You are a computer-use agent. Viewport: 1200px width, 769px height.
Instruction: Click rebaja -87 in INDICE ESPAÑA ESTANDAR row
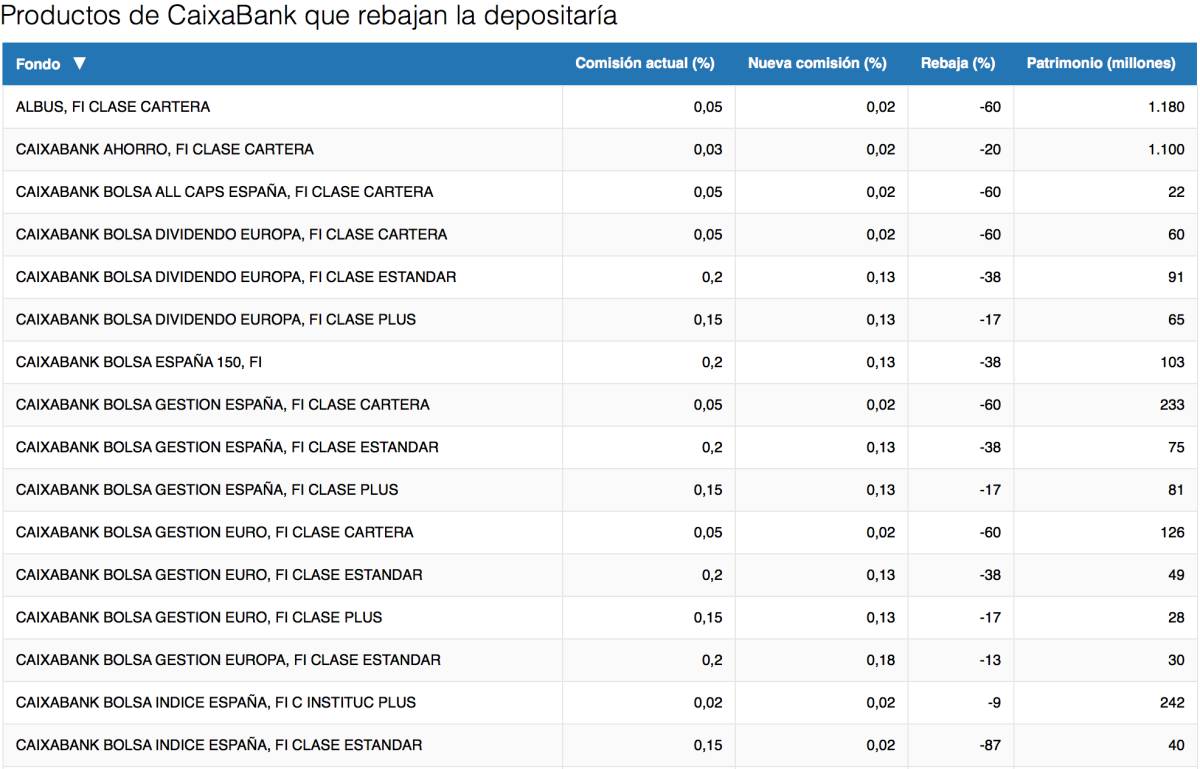(x=991, y=745)
